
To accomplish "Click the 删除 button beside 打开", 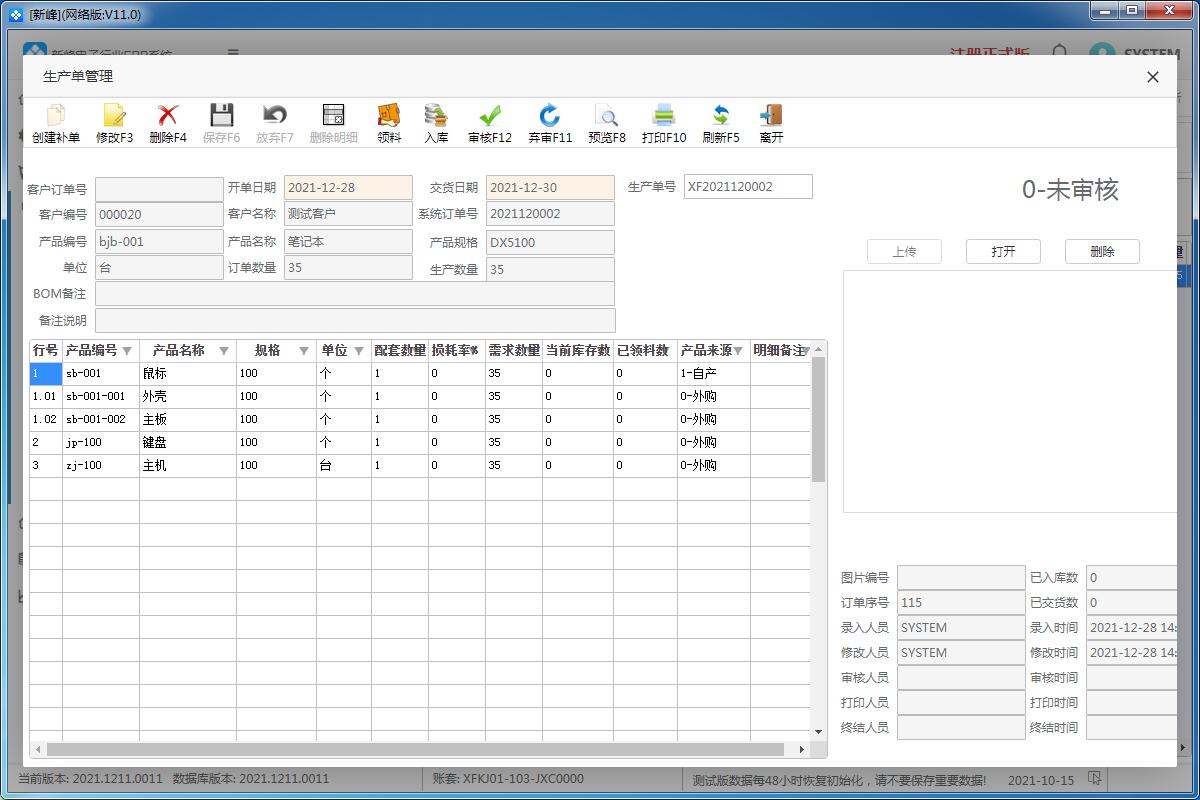I will (1102, 252).
